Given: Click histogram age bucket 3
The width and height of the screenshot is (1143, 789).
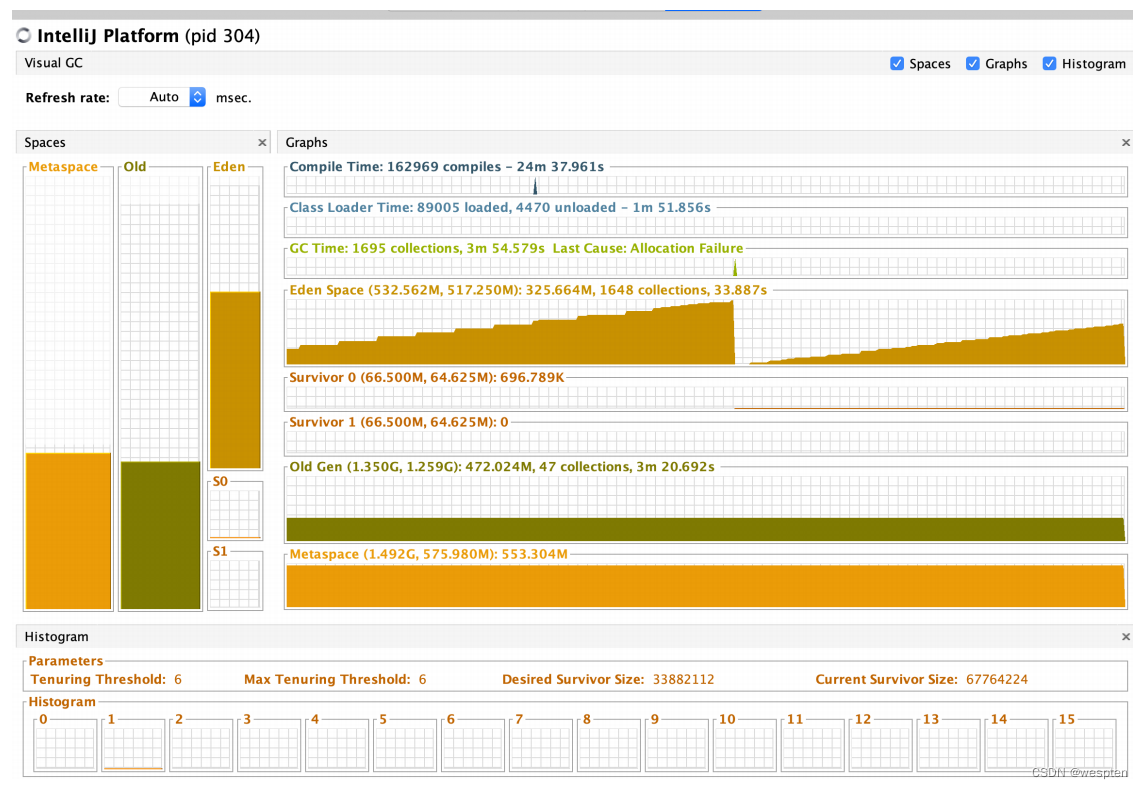Looking at the screenshot, I should 269,745.
